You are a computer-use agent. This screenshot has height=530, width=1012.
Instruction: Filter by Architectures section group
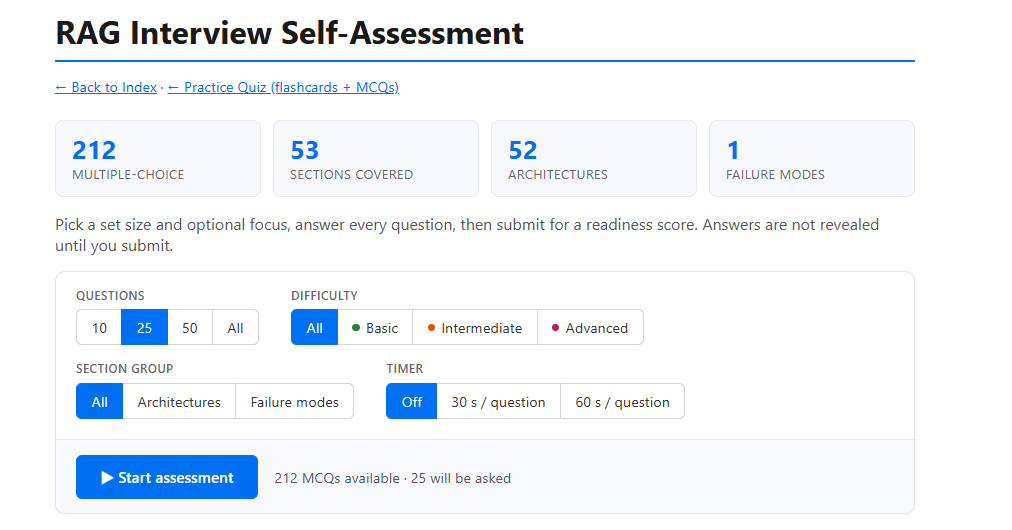[179, 402]
